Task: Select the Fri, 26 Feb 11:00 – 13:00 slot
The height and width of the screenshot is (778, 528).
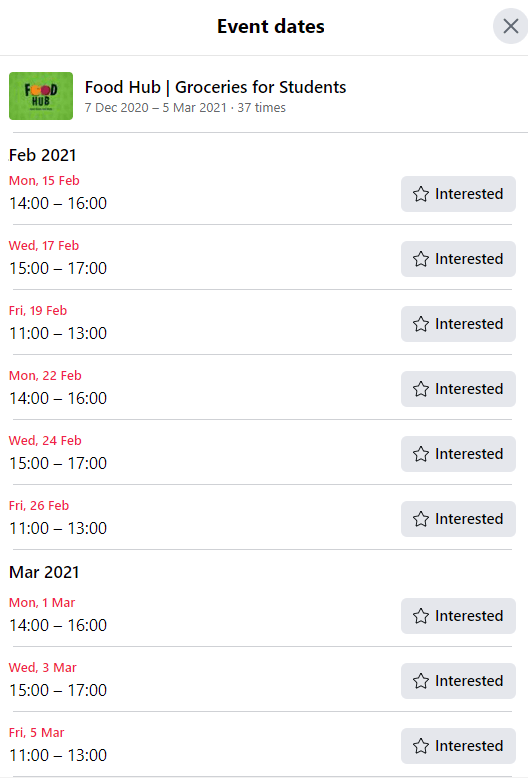Action: [58, 528]
